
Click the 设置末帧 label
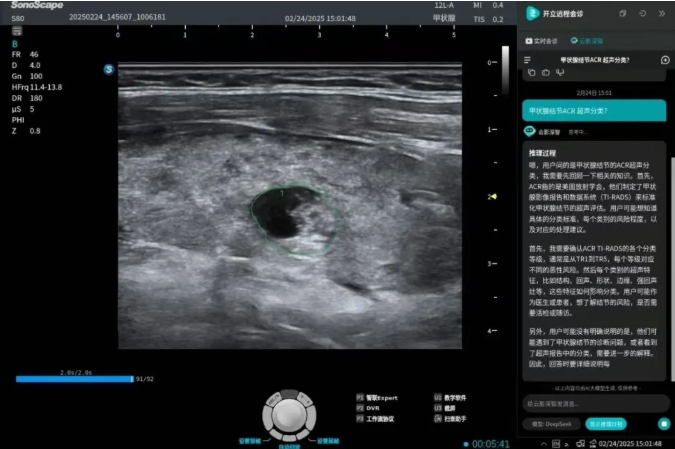coord(328,441)
